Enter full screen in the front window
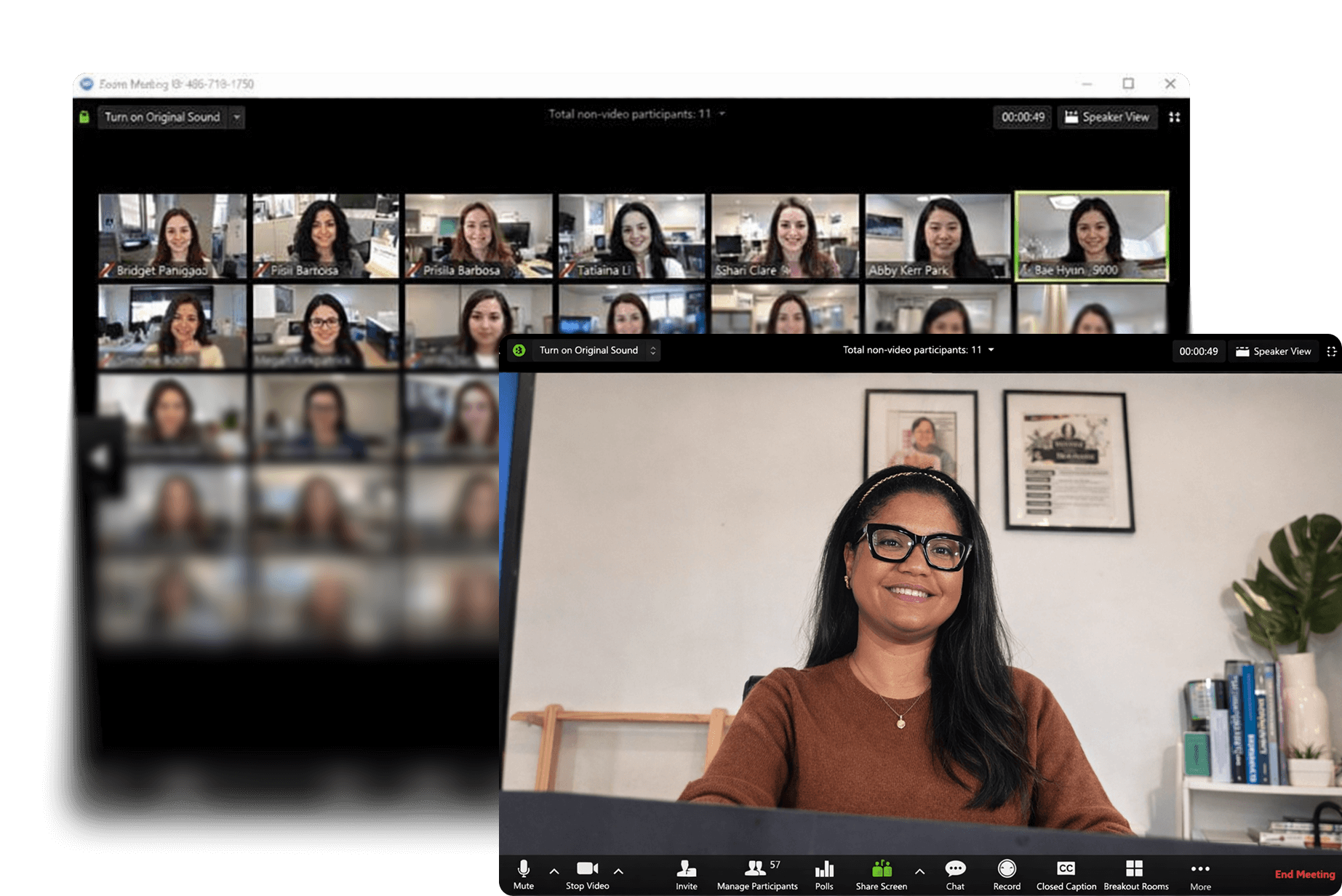The height and width of the screenshot is (896, 1342). pos(1331,351)
